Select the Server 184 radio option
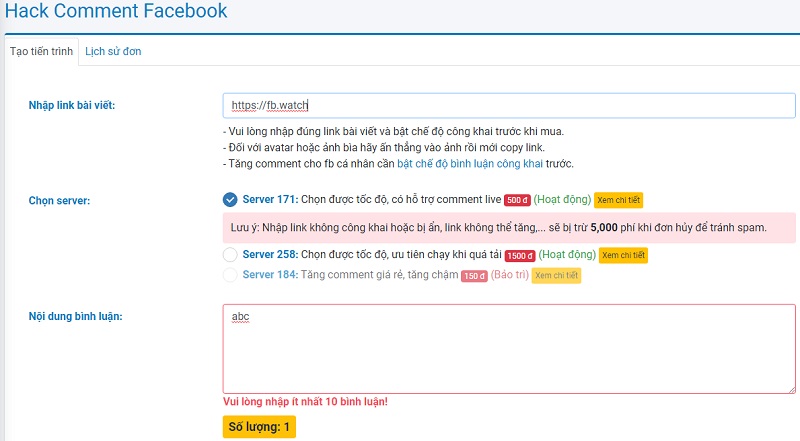Viewport: 800px width, 441px height. [x=230, y=275]
